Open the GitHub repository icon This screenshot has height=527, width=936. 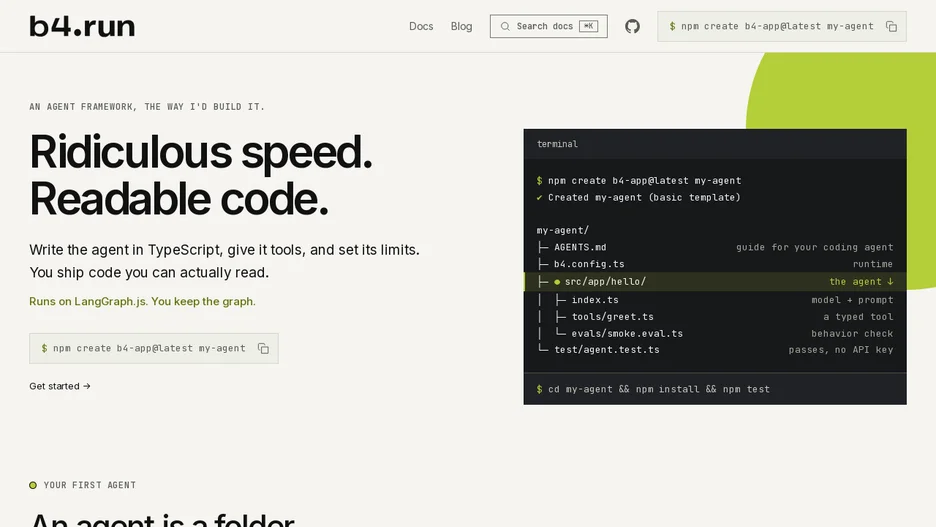pos(632,26)
